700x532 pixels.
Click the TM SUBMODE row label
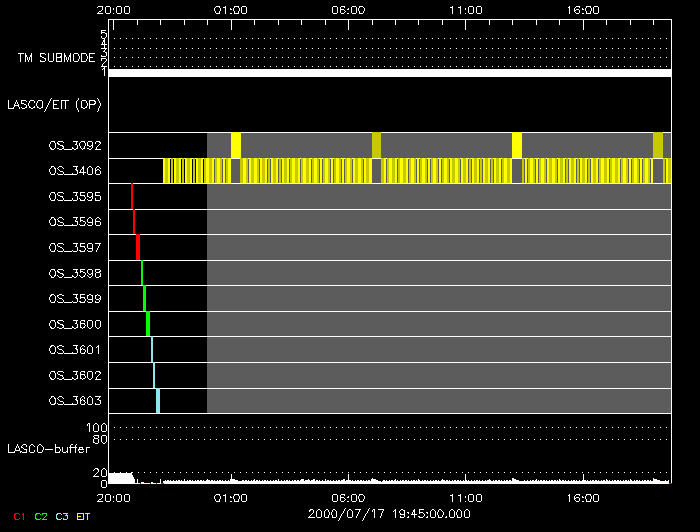(56, 58)
